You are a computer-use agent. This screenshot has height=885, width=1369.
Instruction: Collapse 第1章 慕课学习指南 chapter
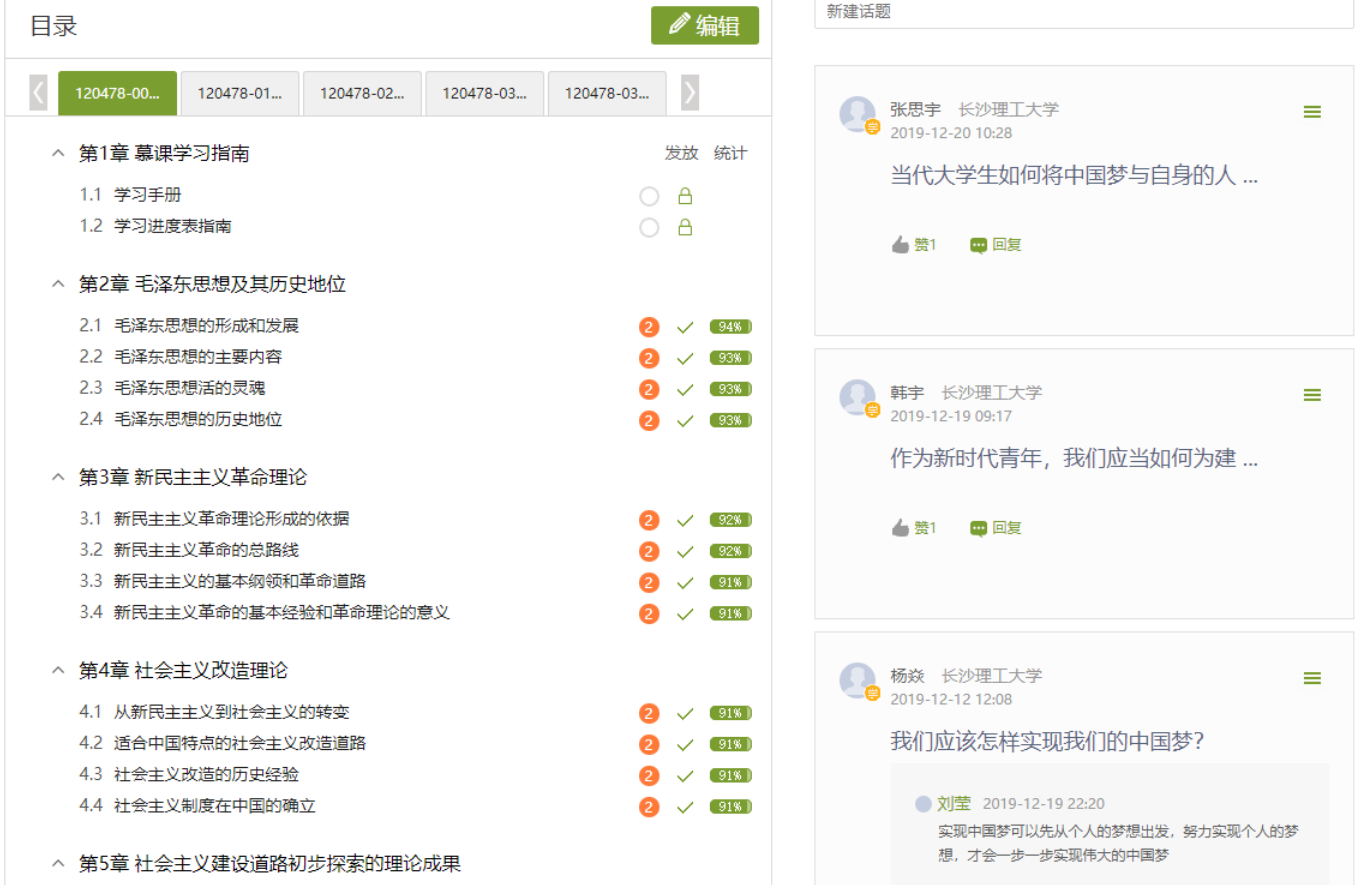[57, 153]
